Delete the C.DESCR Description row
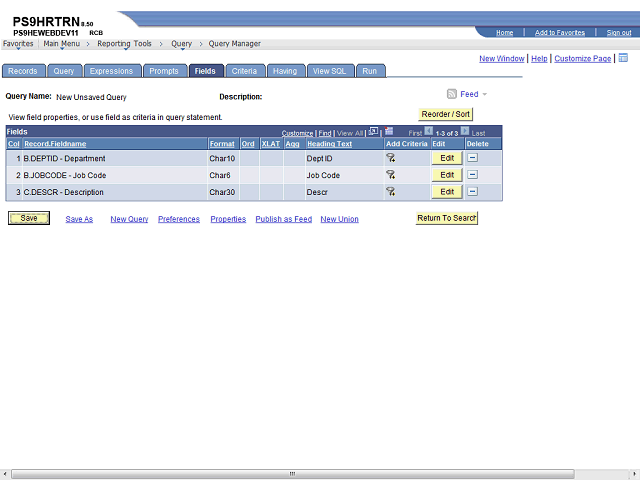This screenshot has width=640, height=480. coord(472,191)
